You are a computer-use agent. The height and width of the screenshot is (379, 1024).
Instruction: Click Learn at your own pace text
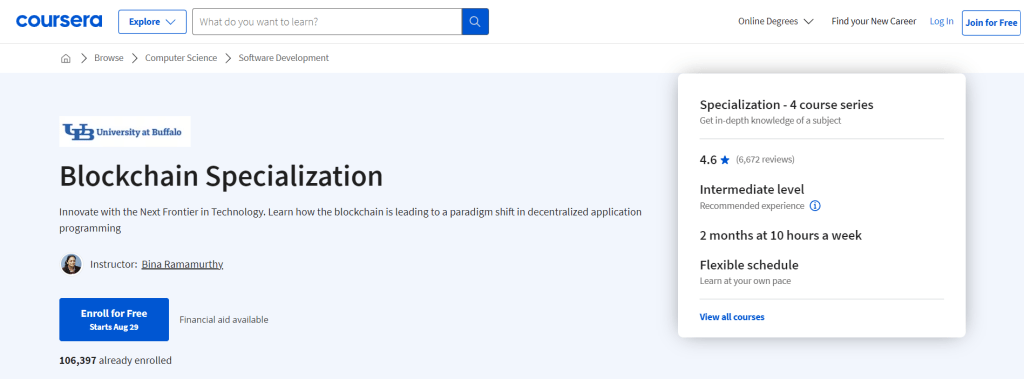[745, 281]
